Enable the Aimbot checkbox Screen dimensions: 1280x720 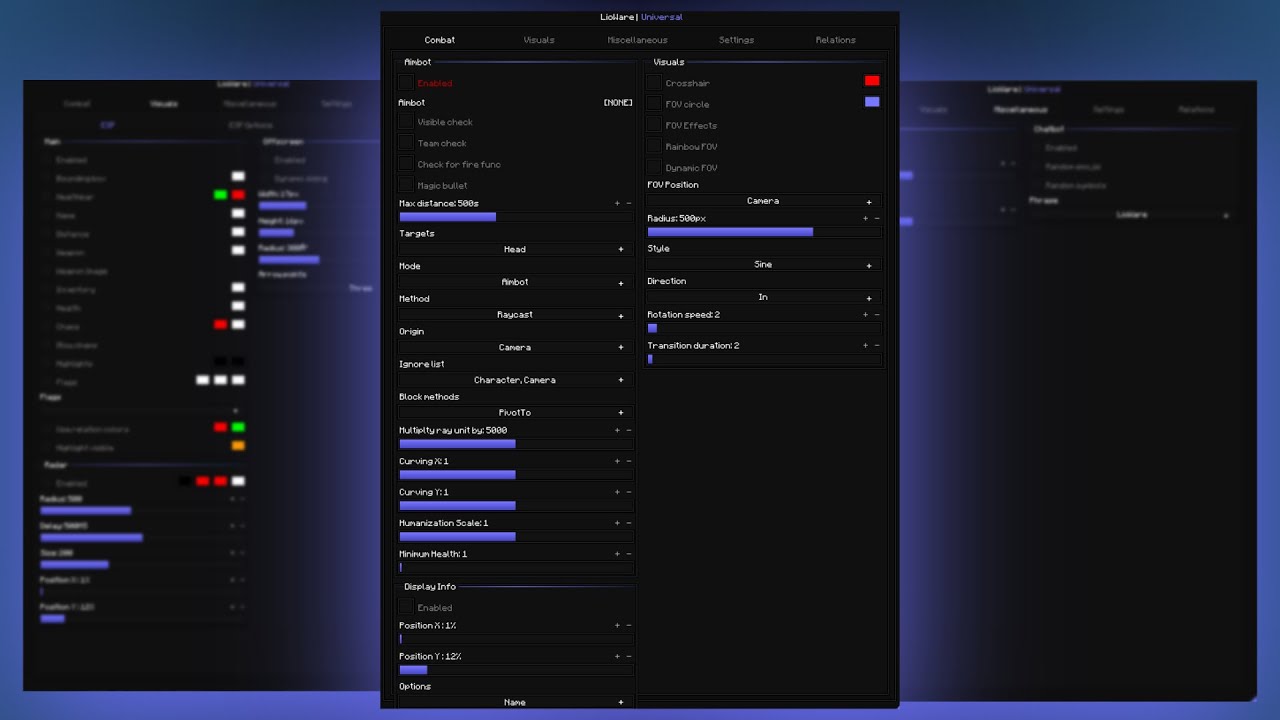(406, 83)
